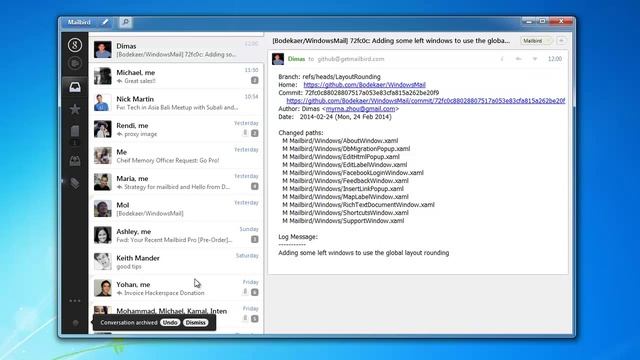Click message count badge on Michael row
The width and height of the screenshot is (640, 360).
coord(255,80)
